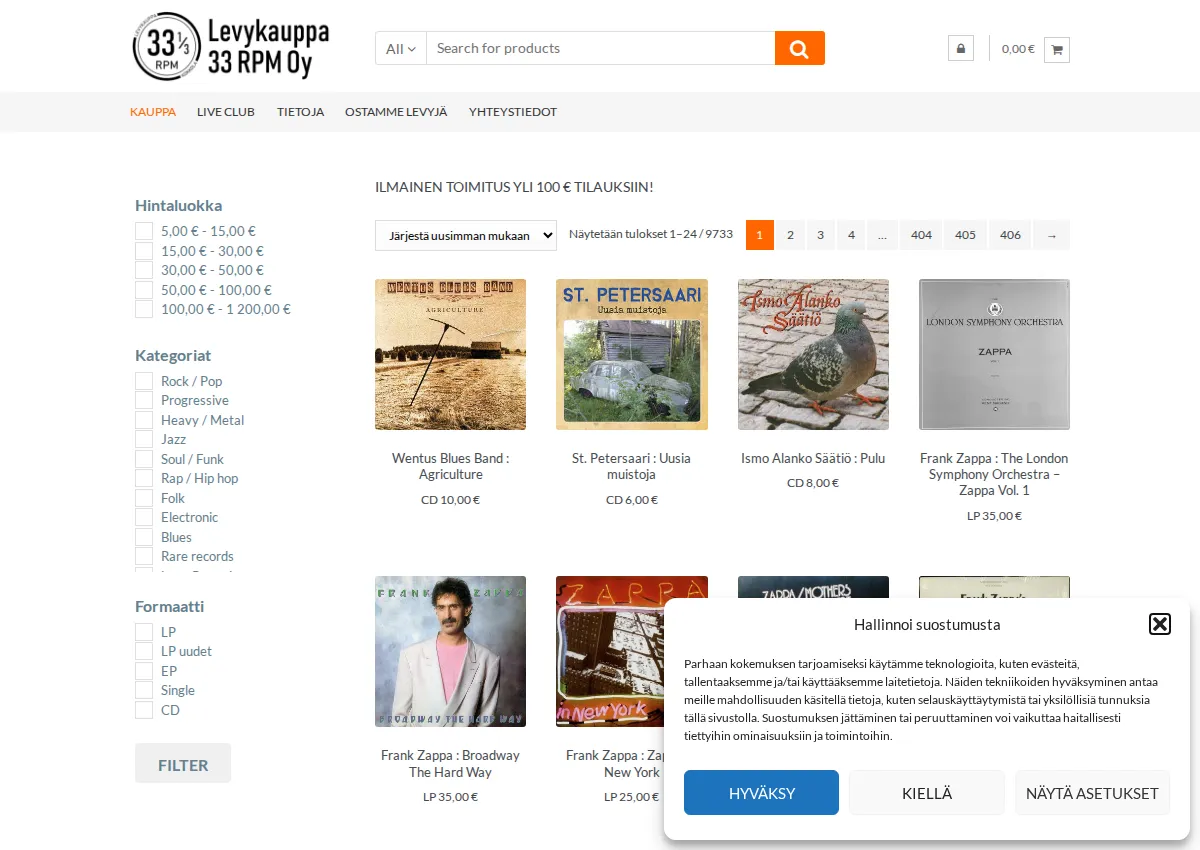Open Wentus Blues Band : Agriculture title link
The image size is (1200, 850).
(450, 466)
